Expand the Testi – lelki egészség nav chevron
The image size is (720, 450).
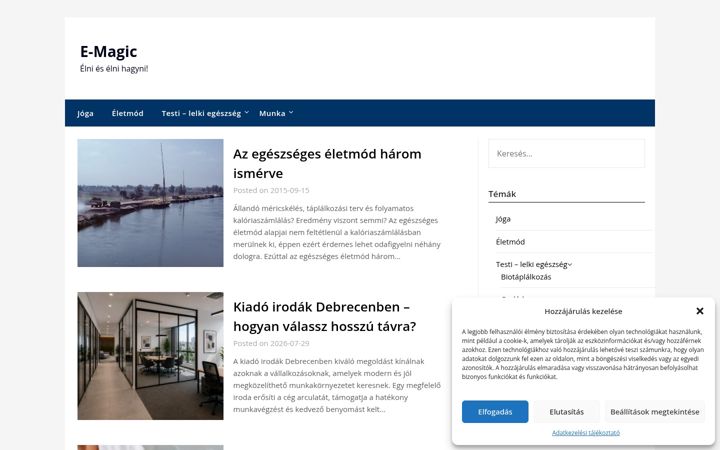(x=247, y=112)
